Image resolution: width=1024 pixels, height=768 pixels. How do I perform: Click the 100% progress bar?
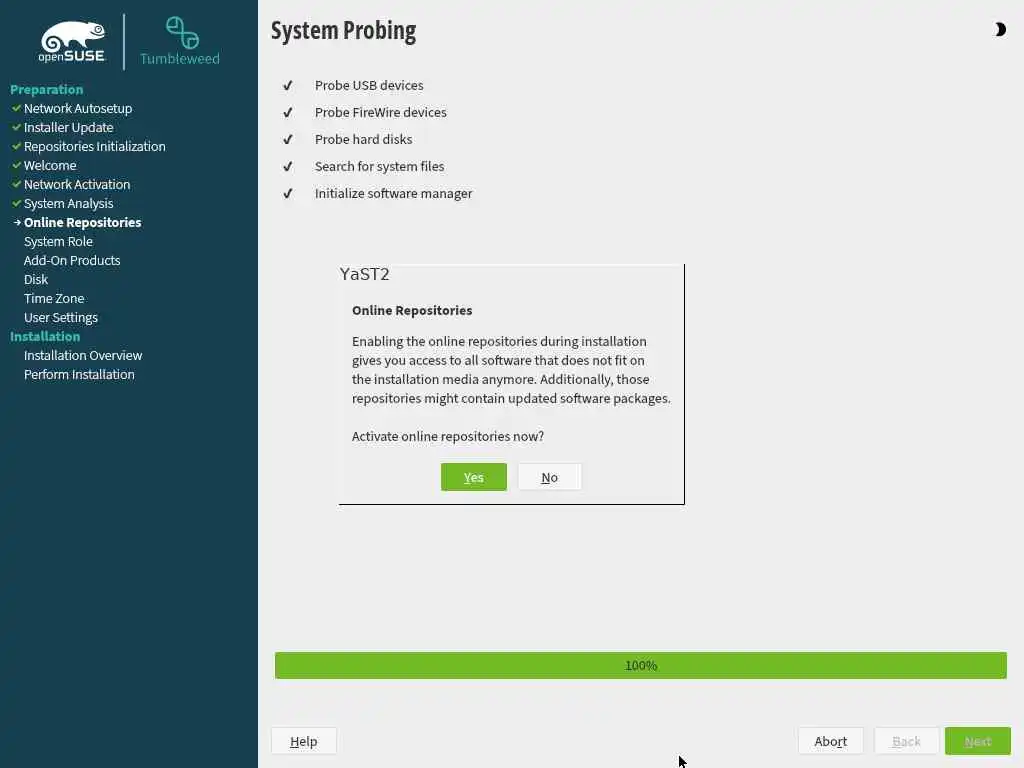coord(641,665)
